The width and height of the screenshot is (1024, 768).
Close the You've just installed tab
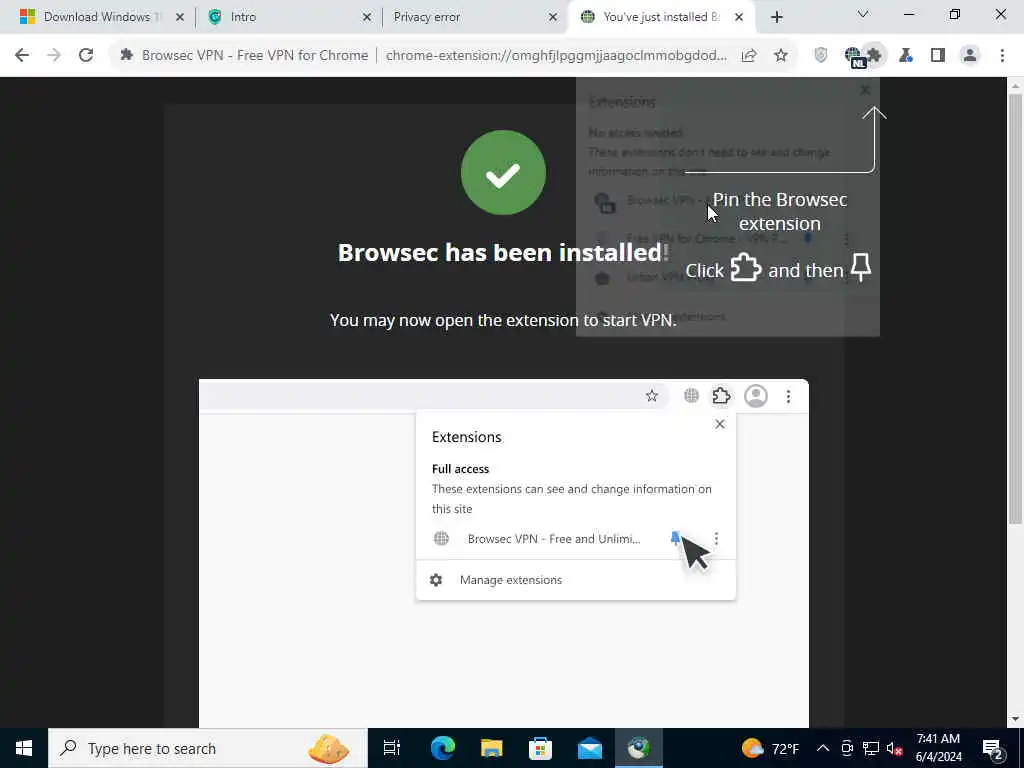(x=739, y=17)
